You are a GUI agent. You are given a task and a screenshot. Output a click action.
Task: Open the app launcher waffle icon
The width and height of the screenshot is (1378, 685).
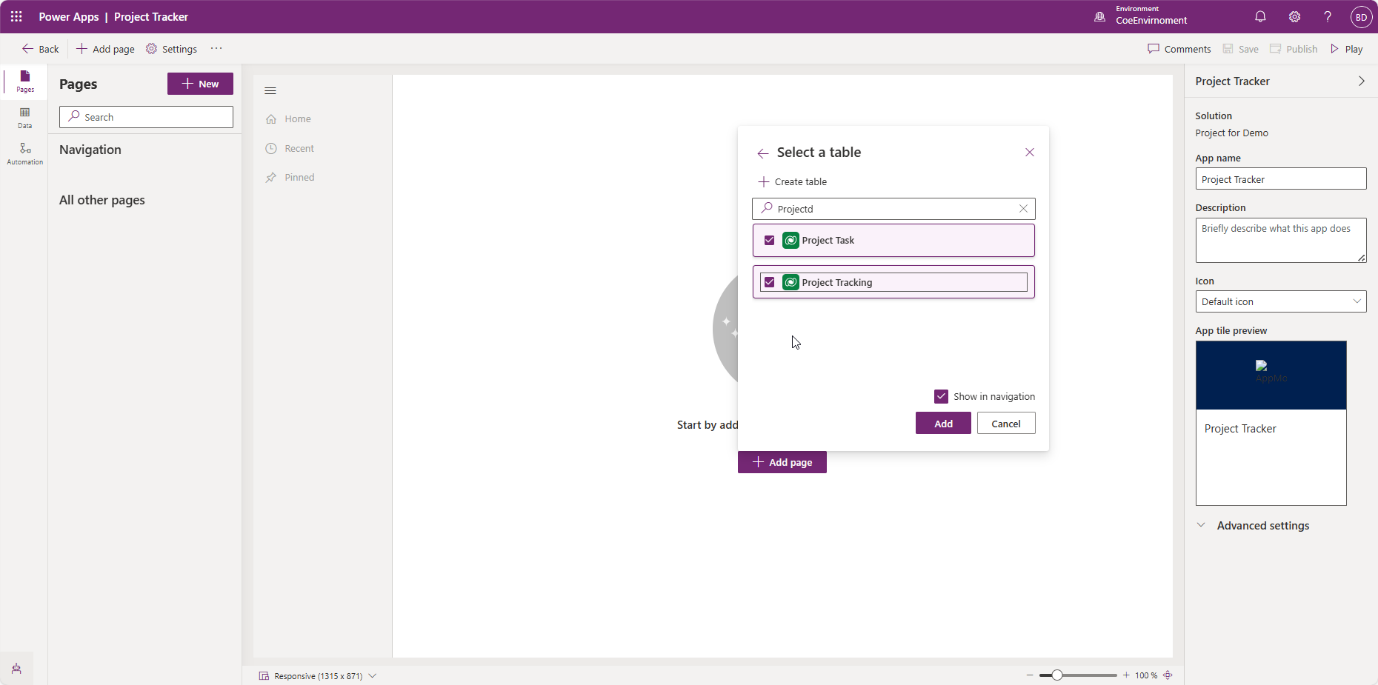[x=16, y=17]
